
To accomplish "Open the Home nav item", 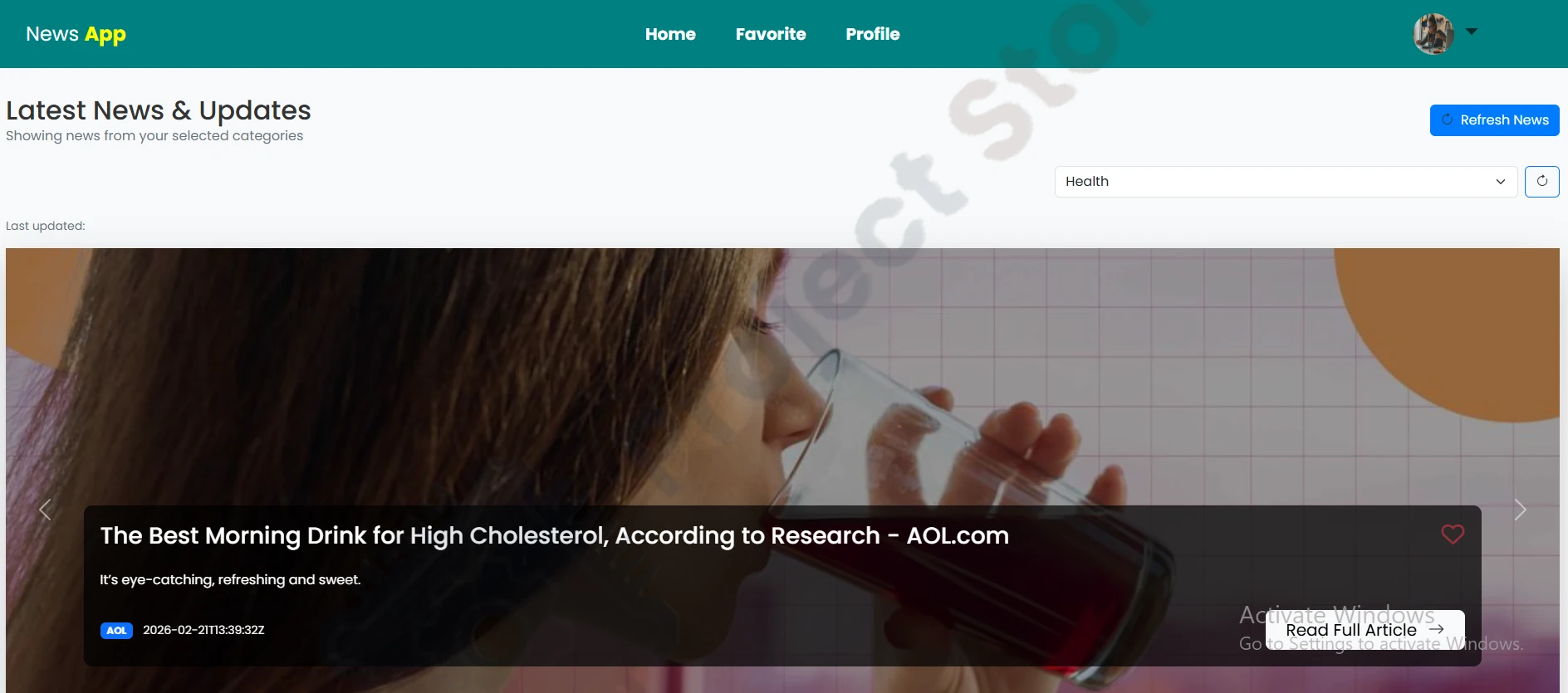I will (670, 34).
